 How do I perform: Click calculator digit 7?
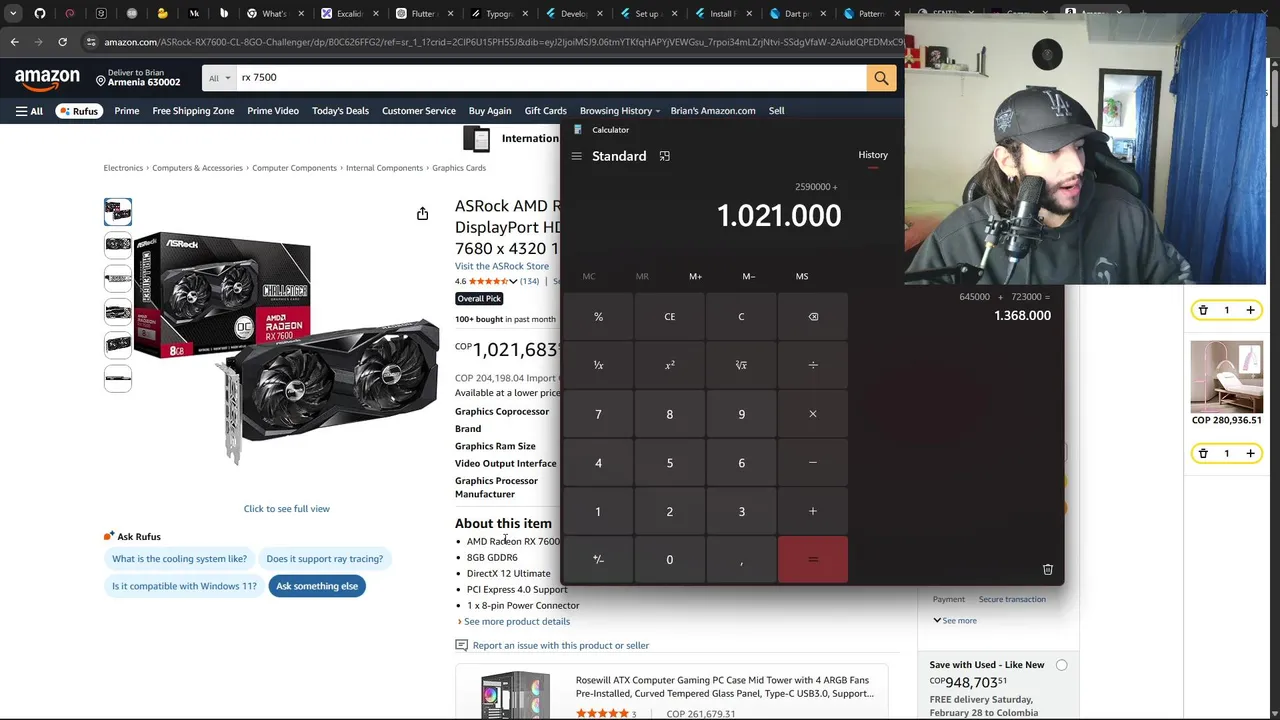[598, 414]
